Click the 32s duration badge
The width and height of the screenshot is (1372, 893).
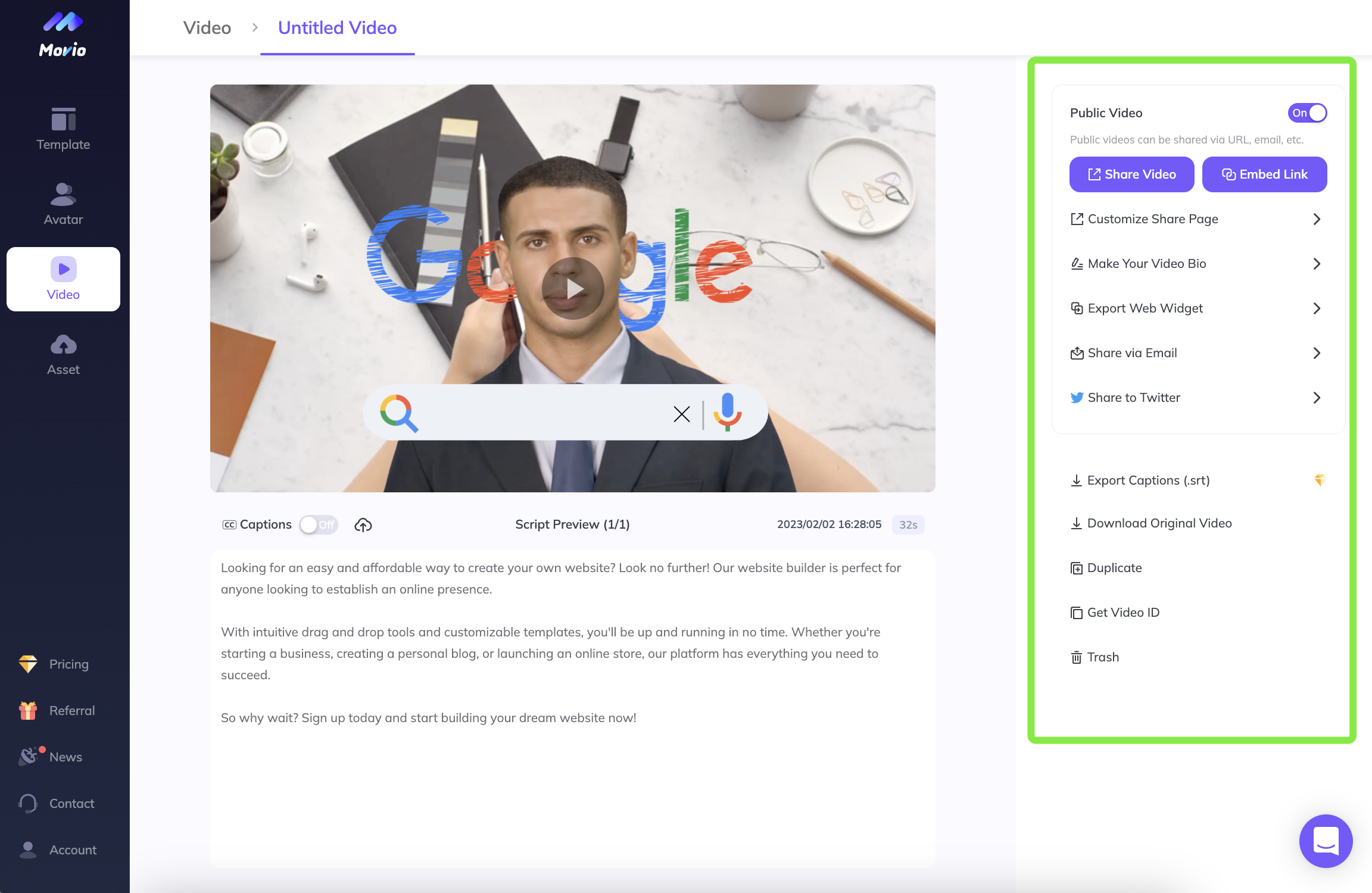tap(908, 524)
